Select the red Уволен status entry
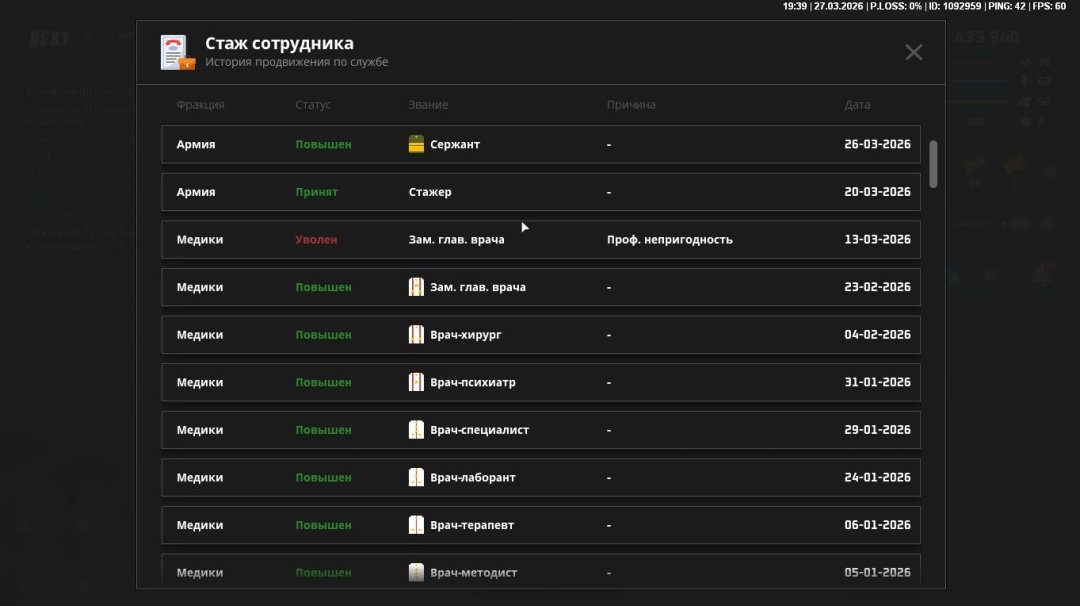The image size is (1080, 606). pyautogui.click(x=316, y=240)
